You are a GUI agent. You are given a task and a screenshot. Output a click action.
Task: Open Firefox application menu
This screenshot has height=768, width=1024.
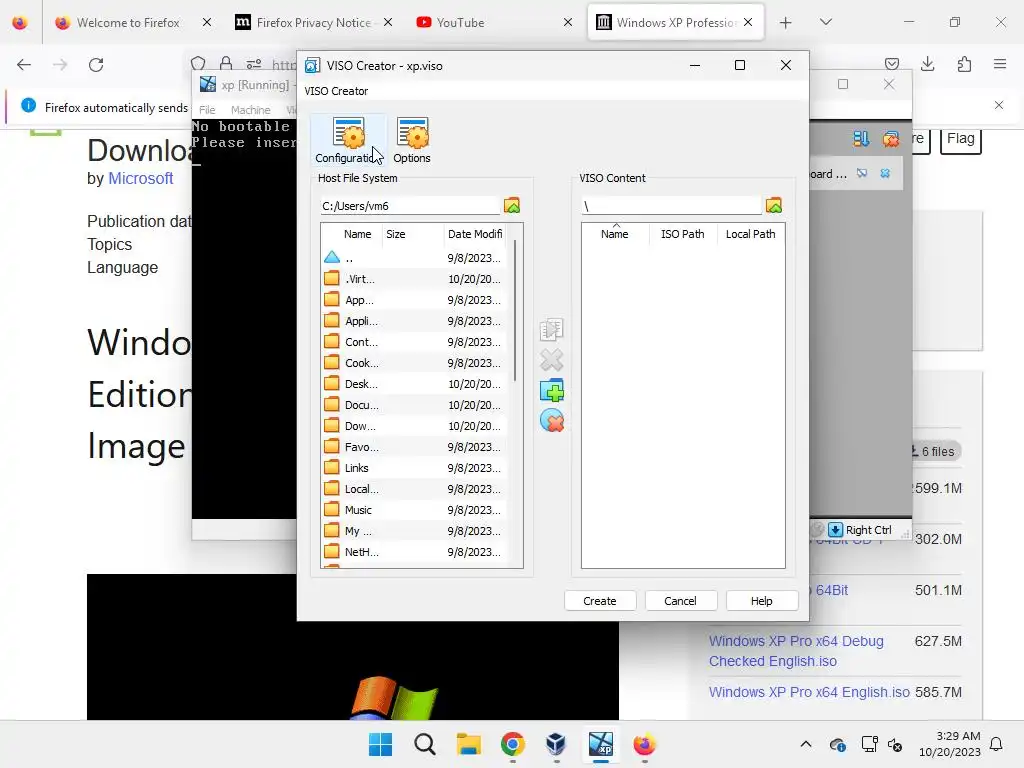pos(1000,64)
